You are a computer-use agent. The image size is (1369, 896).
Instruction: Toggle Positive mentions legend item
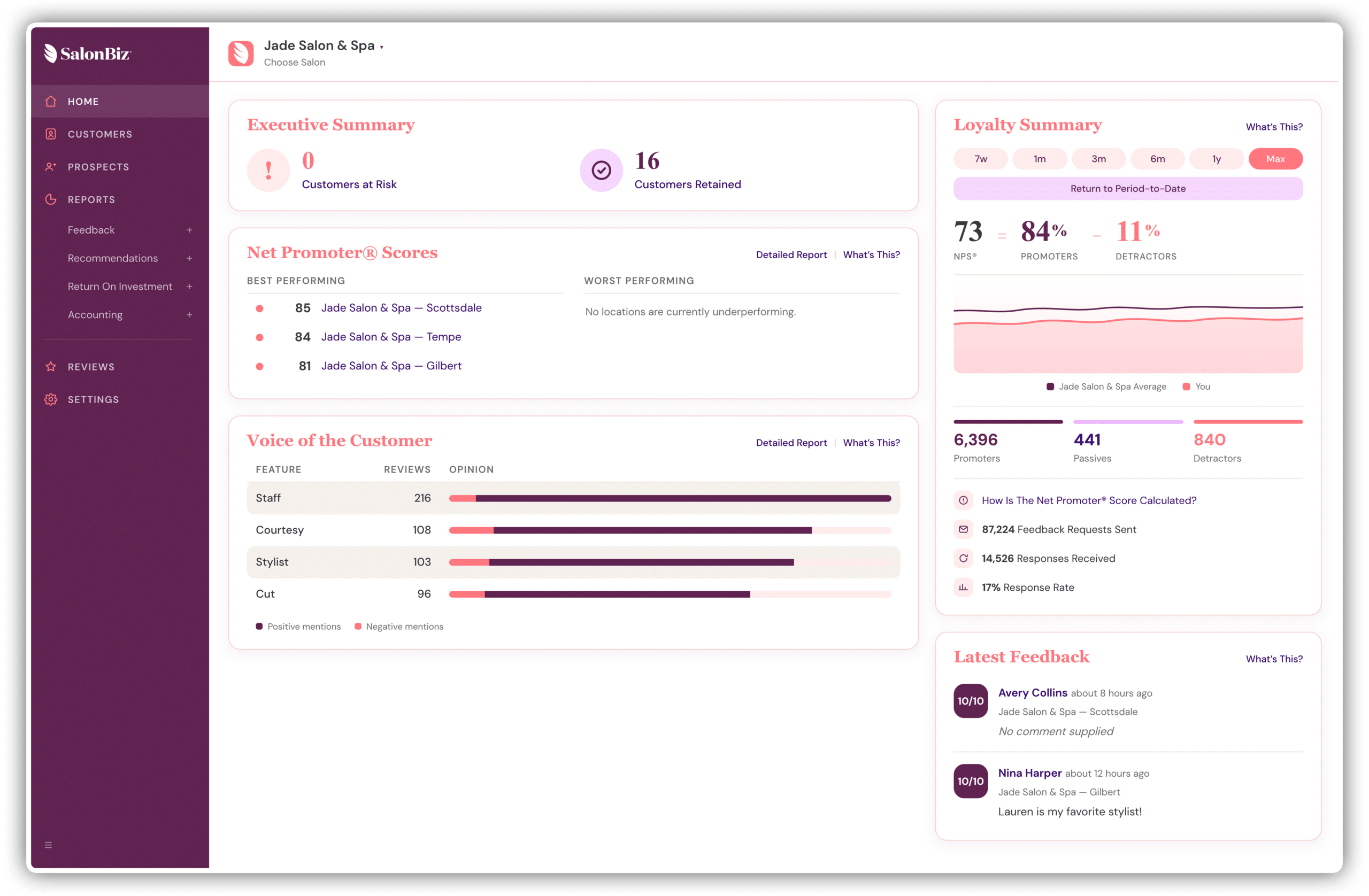298,626
